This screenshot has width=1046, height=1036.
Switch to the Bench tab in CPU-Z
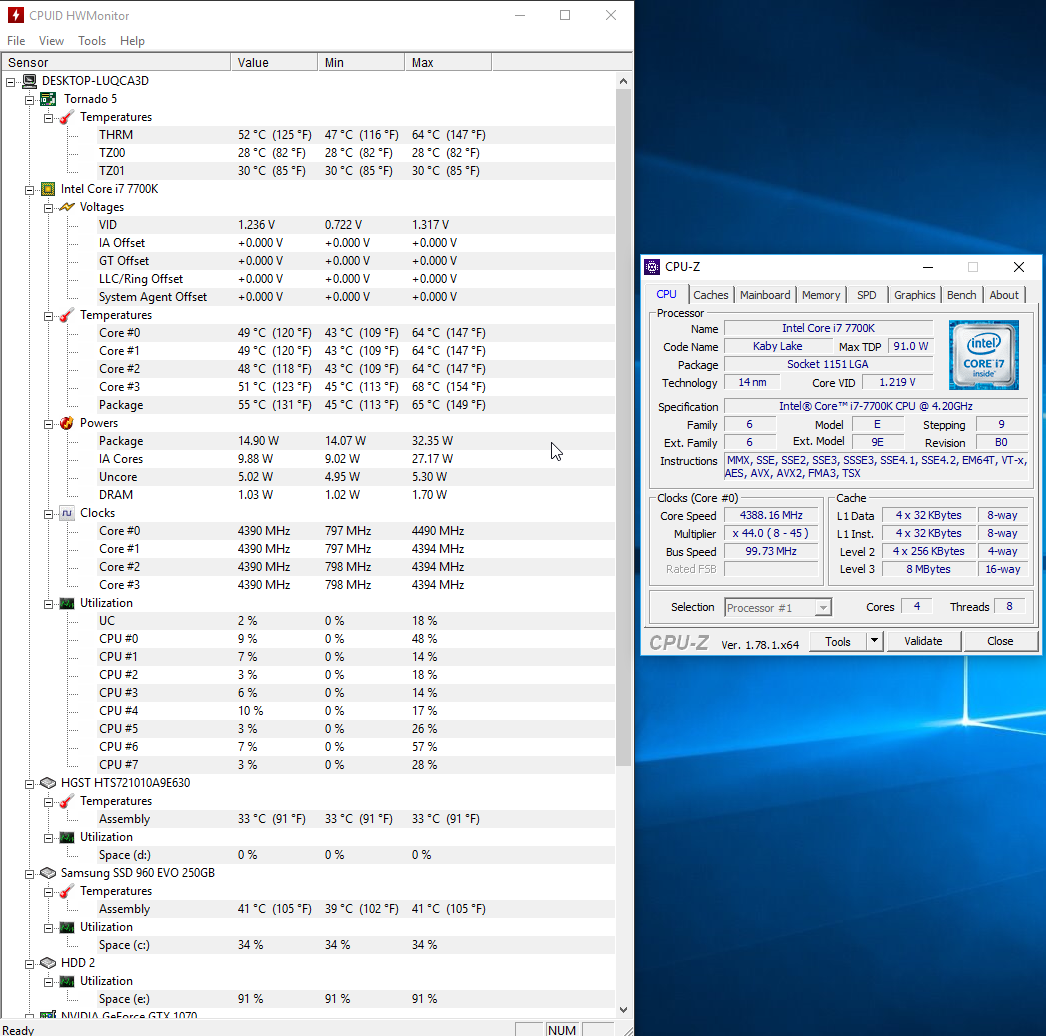point(961,295)
